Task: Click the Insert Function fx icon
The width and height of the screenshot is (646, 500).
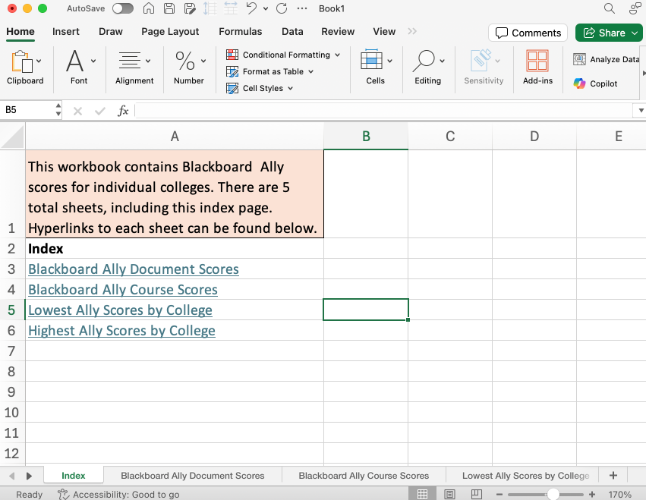Action: tap(123, 110)
